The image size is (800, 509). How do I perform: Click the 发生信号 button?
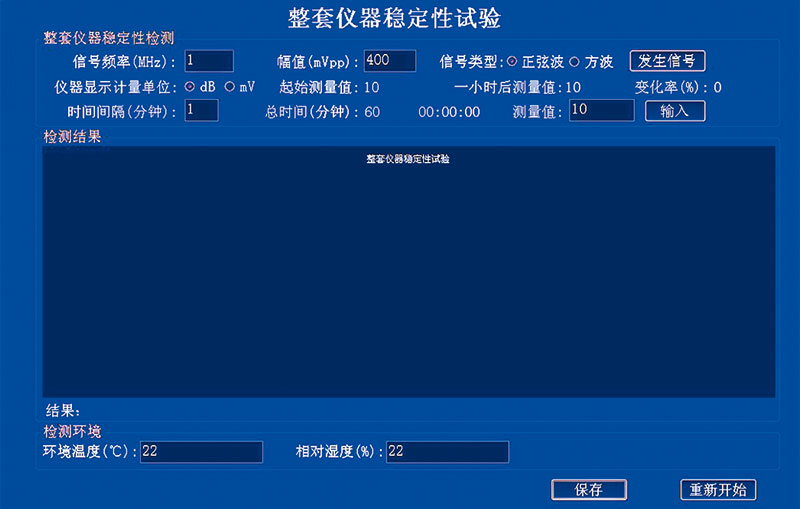[x=667, y=61]
